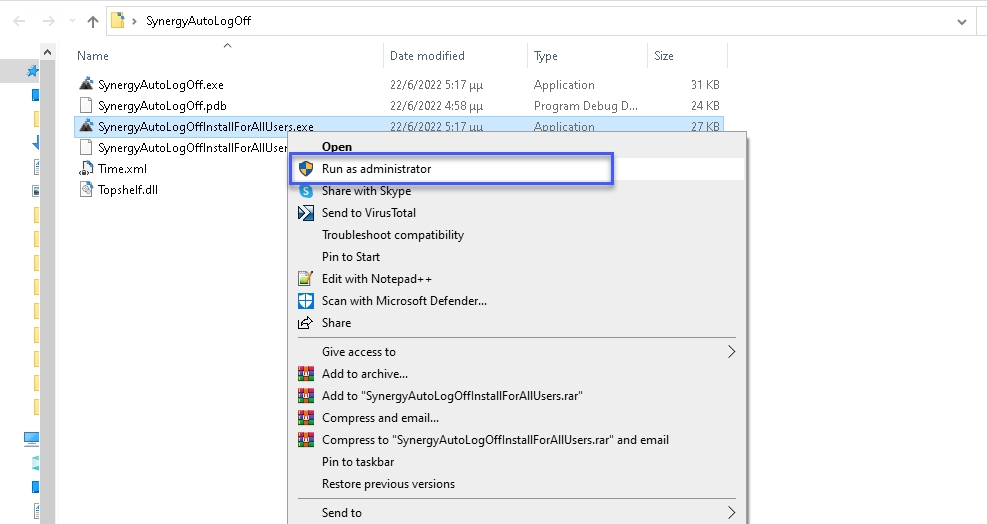Choose Send to VirusTotal
This screenshot has width=987, height=524.
pyautogui.click(x=369, y=213)
